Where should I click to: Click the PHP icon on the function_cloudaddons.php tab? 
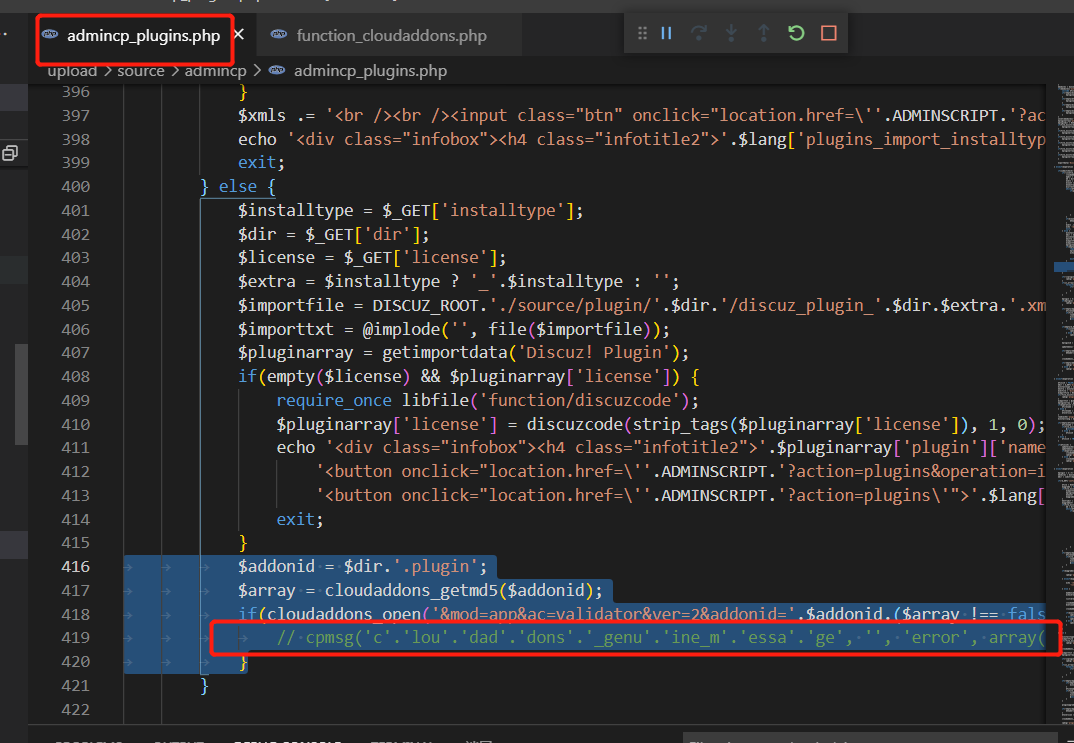pos(279,34)
